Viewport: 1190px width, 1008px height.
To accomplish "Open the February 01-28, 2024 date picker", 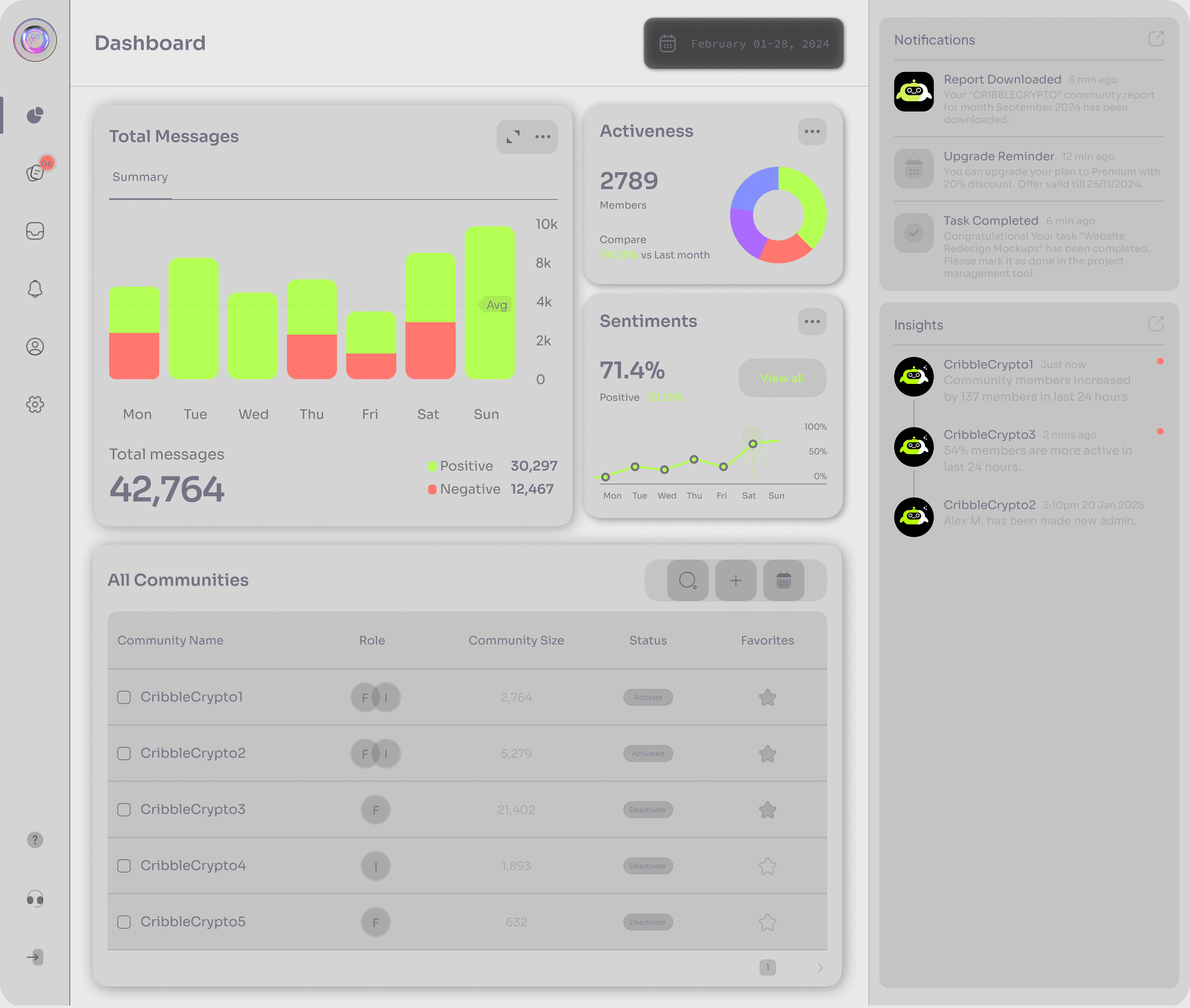I will click(x=744, y=44).
